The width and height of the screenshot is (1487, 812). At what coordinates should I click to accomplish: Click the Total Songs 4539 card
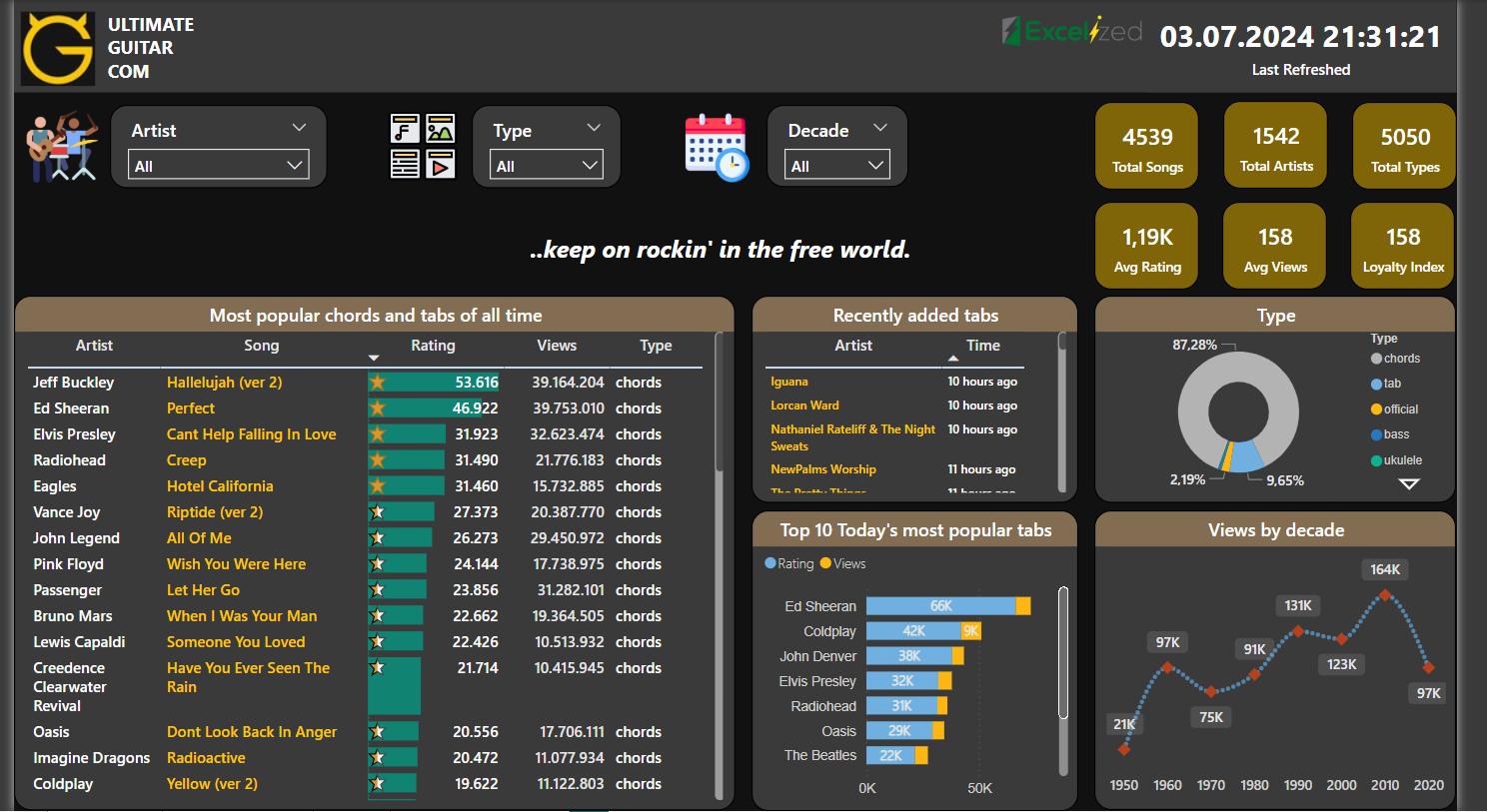[x=1147, y=146]
